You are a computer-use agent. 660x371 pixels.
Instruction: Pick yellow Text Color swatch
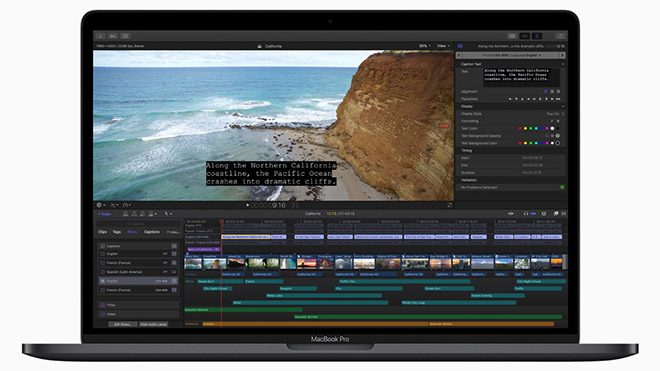pyautogui.click(x=525, y=128)
